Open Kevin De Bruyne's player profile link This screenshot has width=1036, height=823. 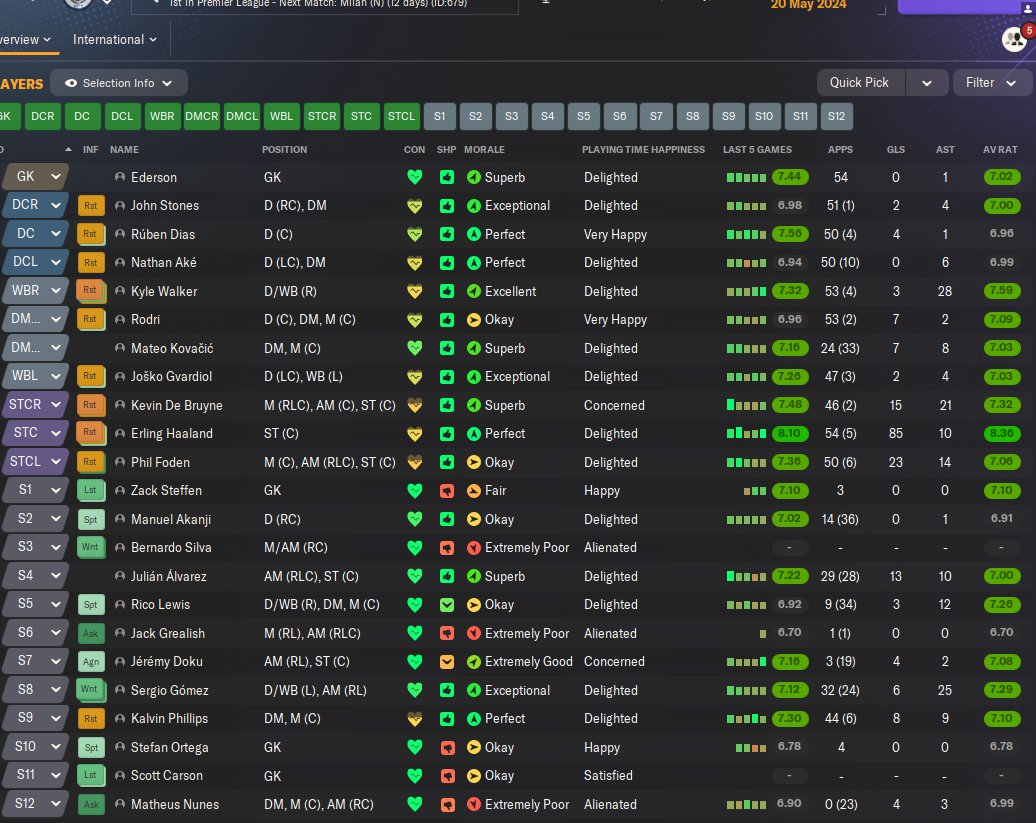pyautogui.click(x=176, y=406)
